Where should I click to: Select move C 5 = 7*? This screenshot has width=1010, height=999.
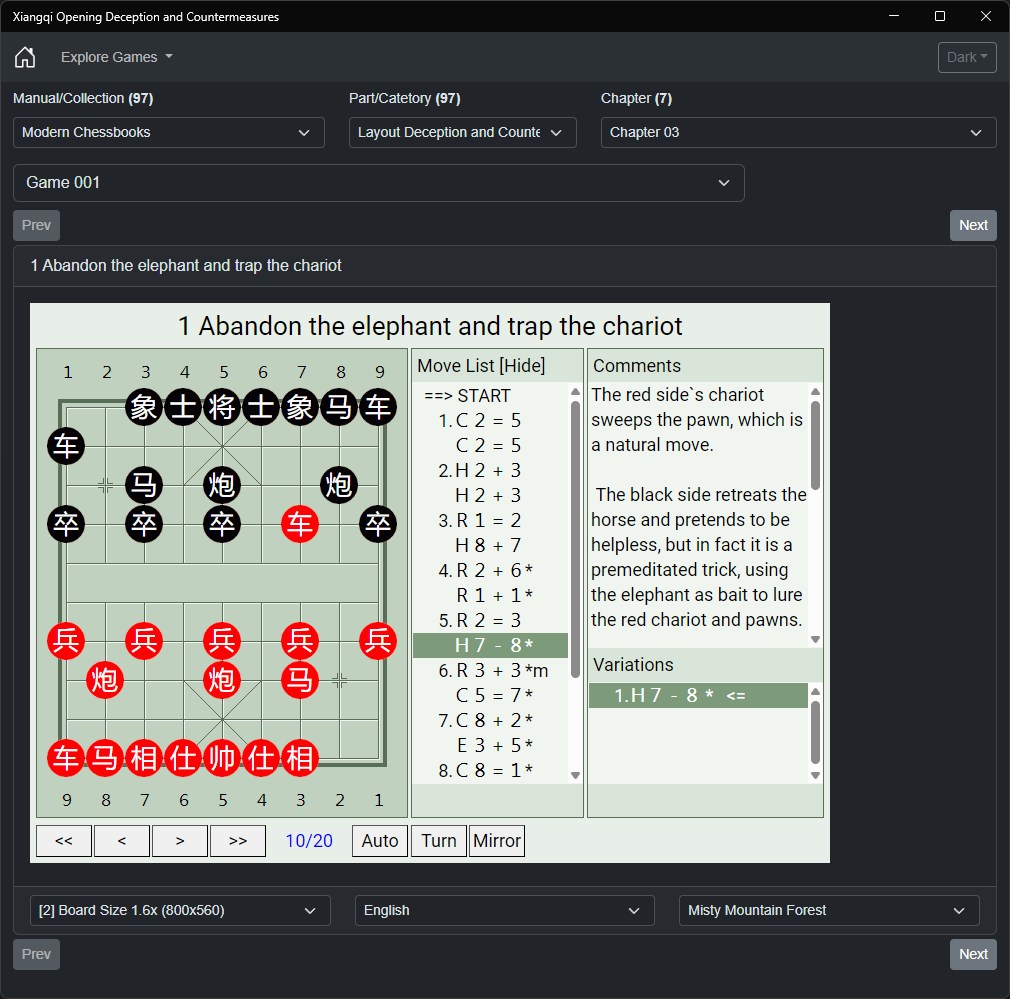(x=490, y=696)
